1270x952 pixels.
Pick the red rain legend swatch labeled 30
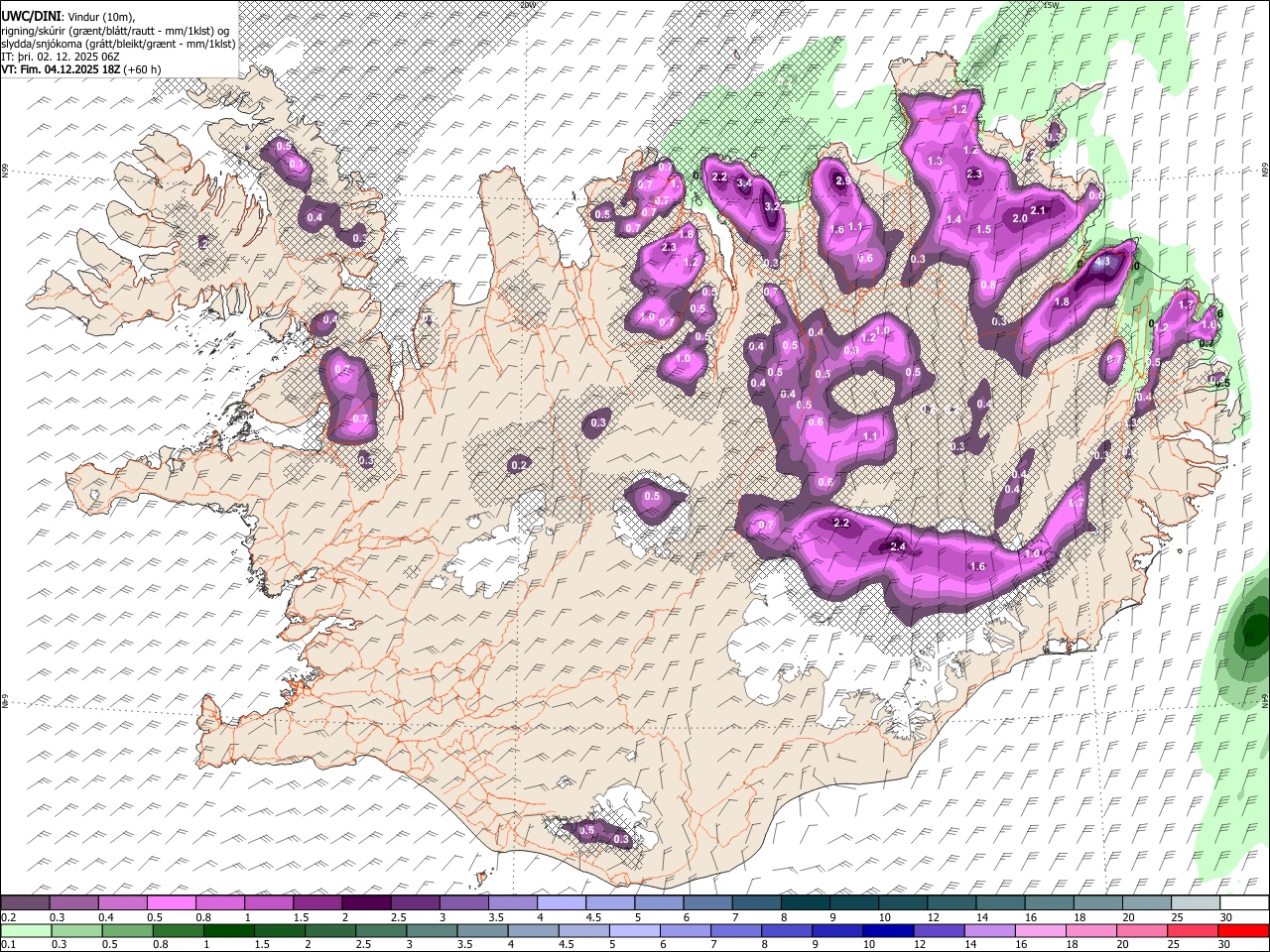[1243, 930]
